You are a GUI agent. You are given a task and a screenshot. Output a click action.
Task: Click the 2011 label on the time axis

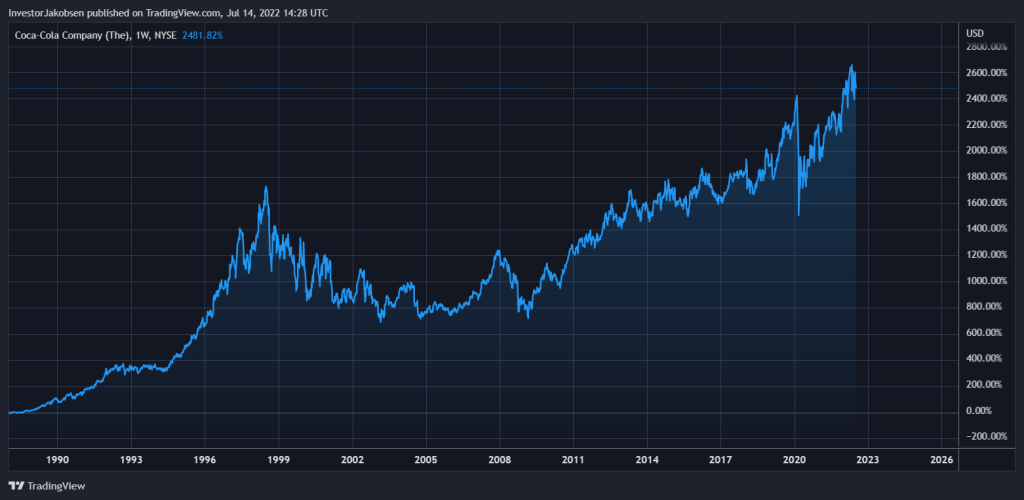click(573, 460)
